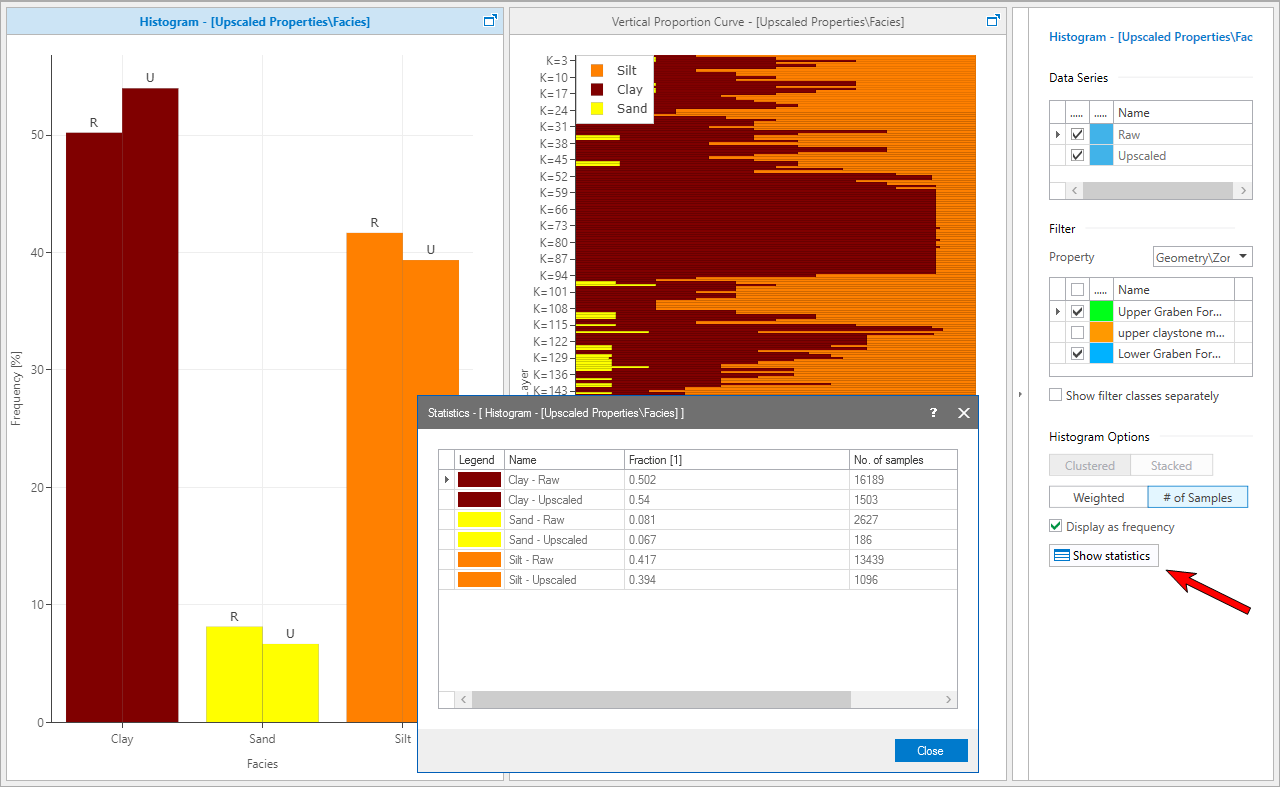This screenshot has height=787, width=1280.
Task: Maximize the Vertical Proportion Curve panel
Action: click(x=993, y=21)
